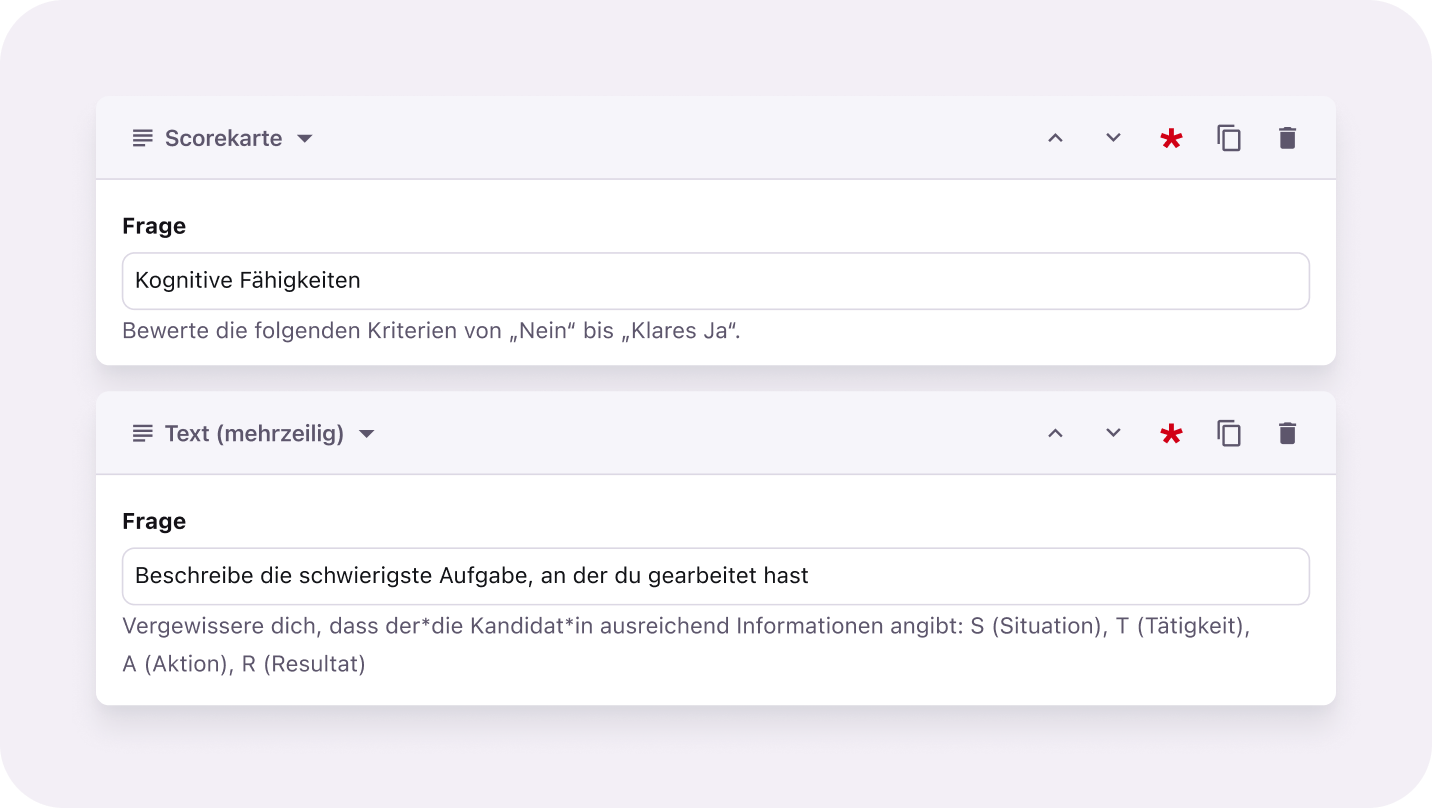This screenshot has width=1432, height=808.
Task: Move the Scorekarte question down
Action: point(1113,138)
